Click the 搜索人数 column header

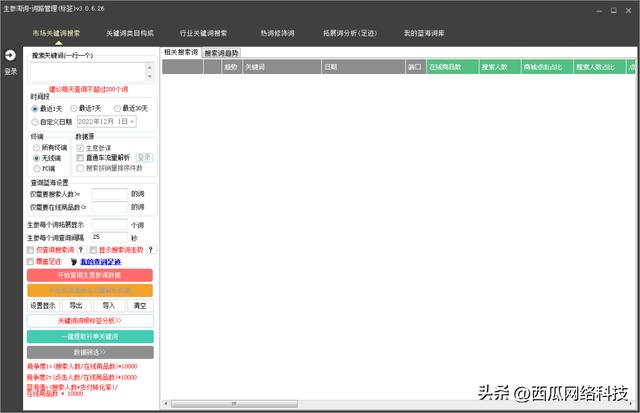(x=500, y=67)
